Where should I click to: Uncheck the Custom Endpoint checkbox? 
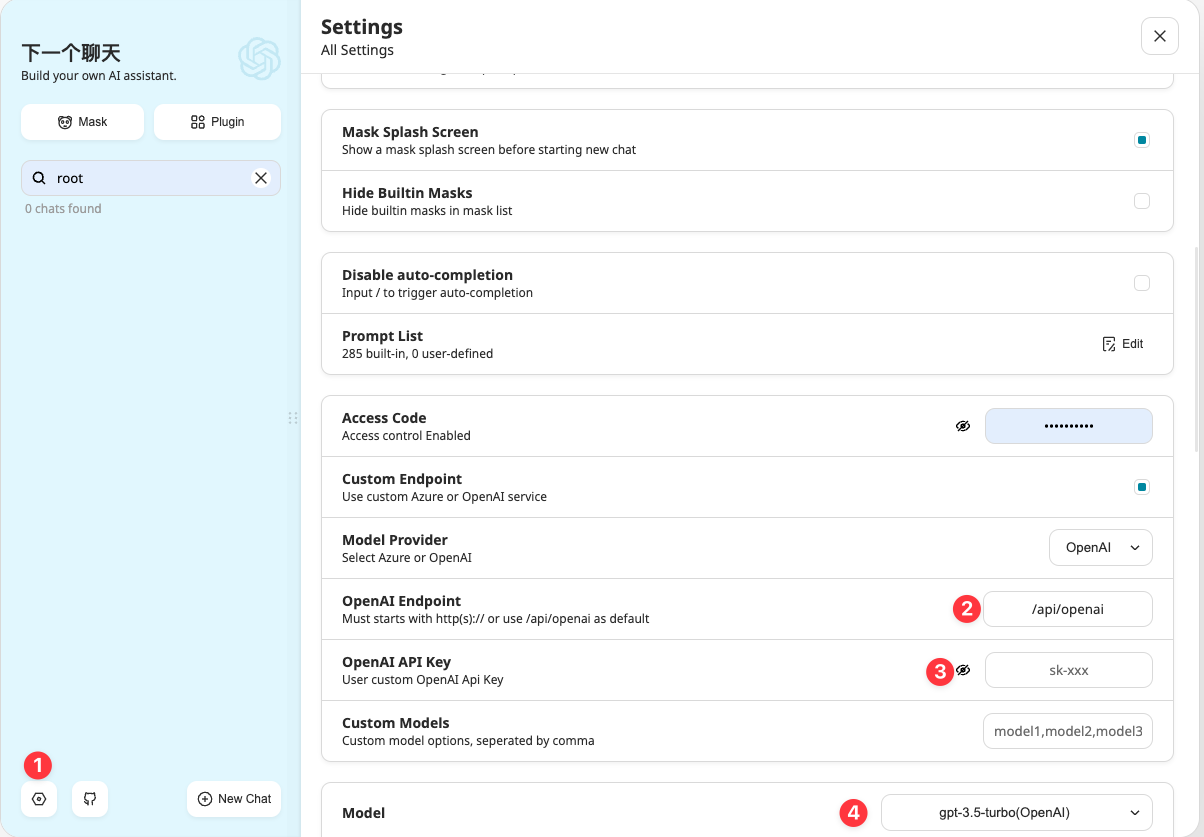(1141, 487)
